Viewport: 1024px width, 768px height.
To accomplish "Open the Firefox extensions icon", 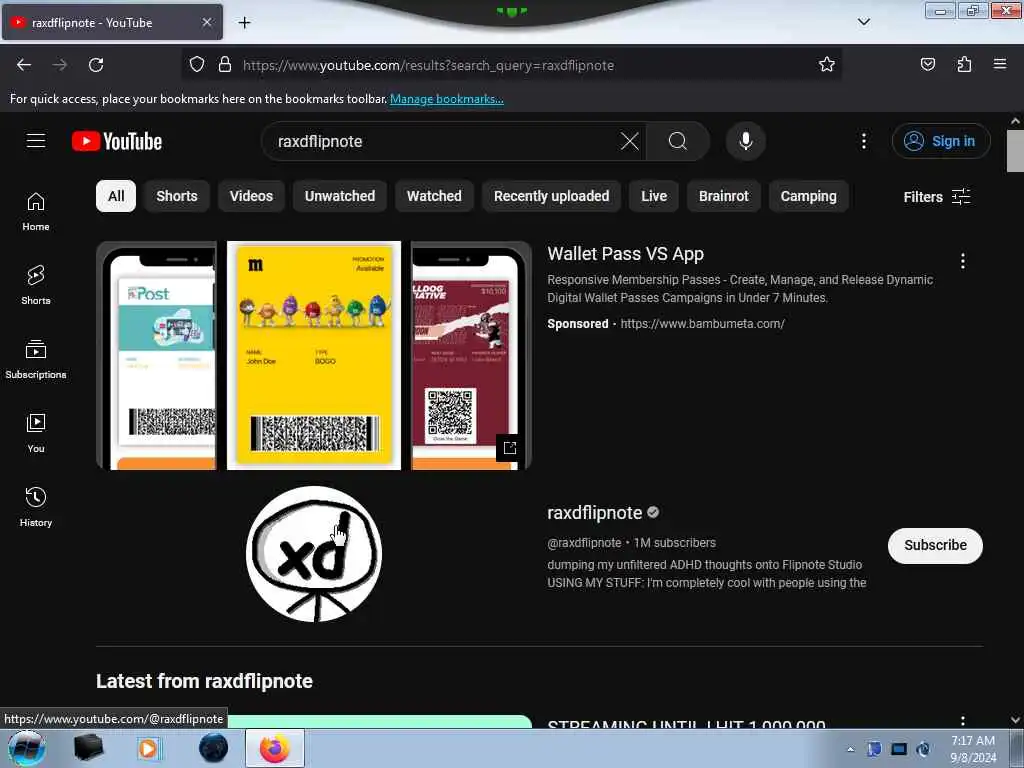I will (964, 65).
